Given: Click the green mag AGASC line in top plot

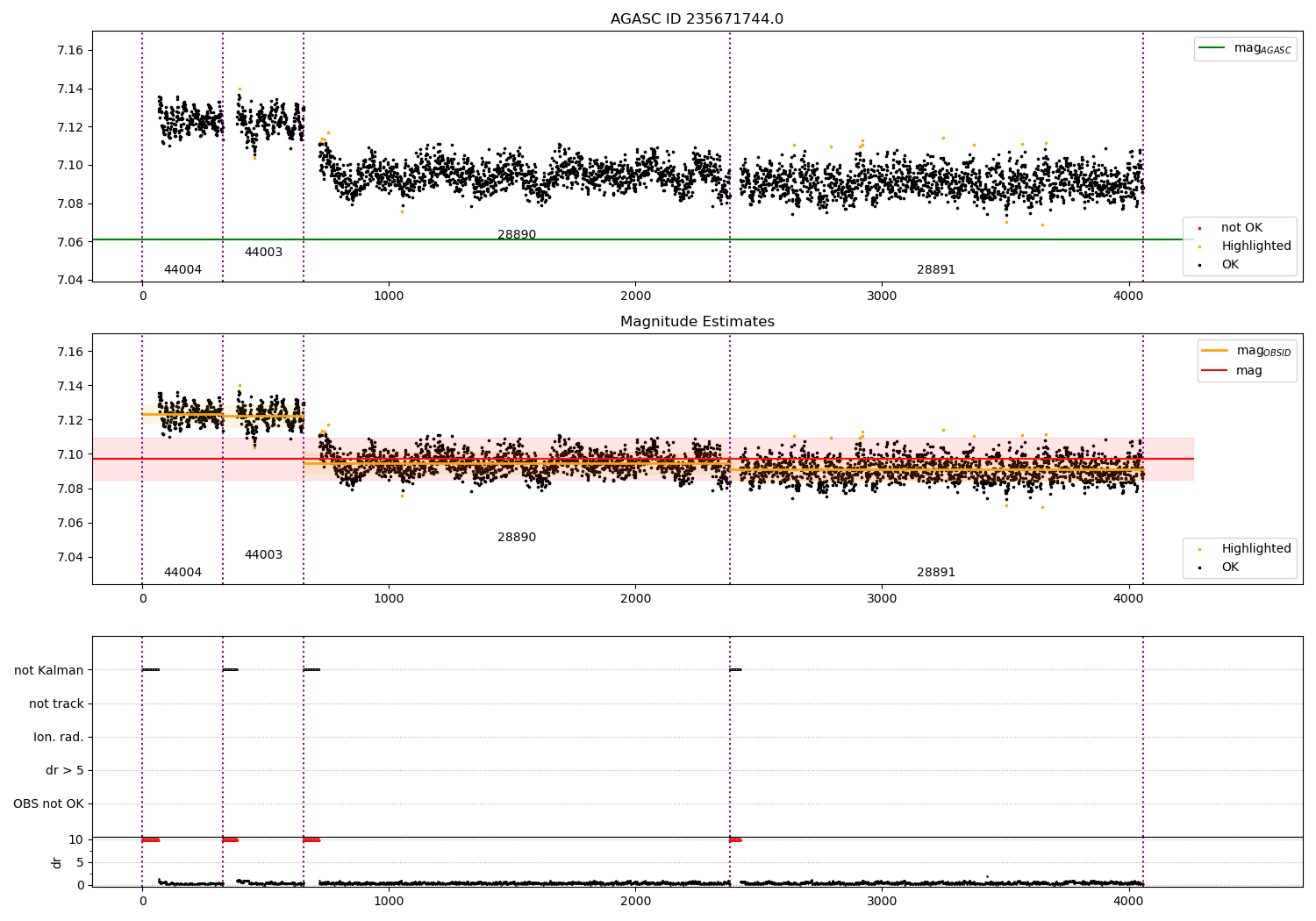Looking at the screenshot, I should coord(642,239).
